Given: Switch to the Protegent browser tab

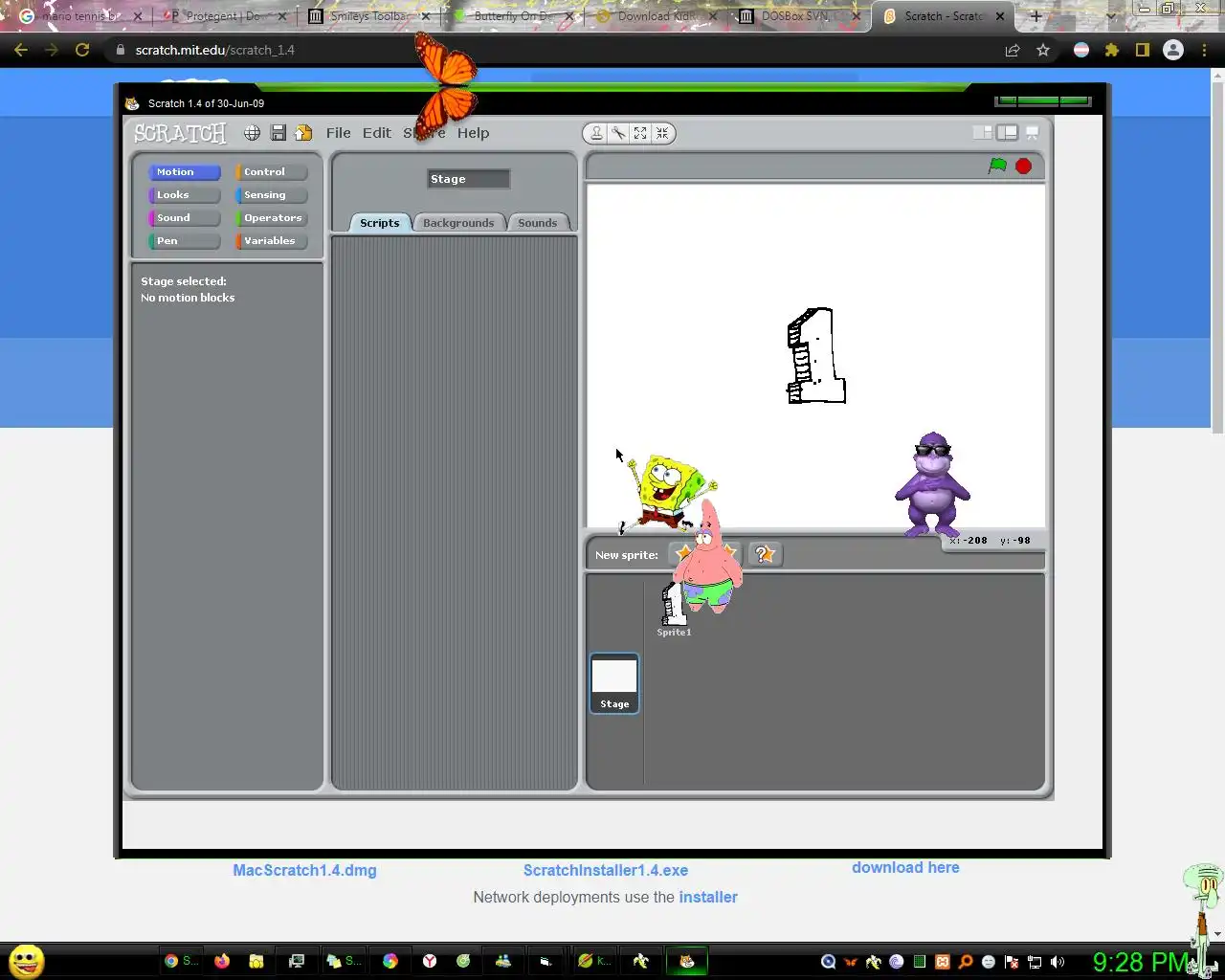Looking at the screenshot, I should point(225,16).
